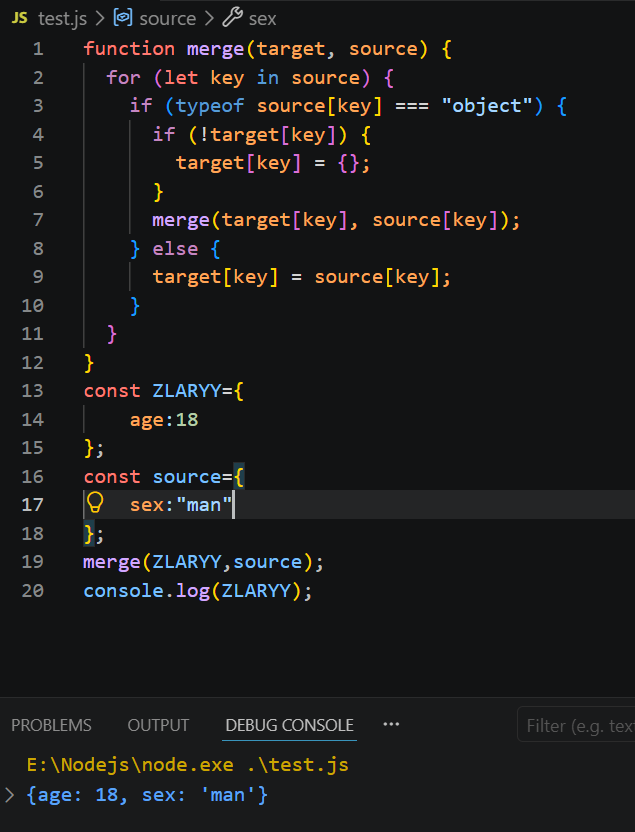Click the logged {age: 18, sex: 'man'} output
Screen dimensions: 635x832
click(147, 795)
